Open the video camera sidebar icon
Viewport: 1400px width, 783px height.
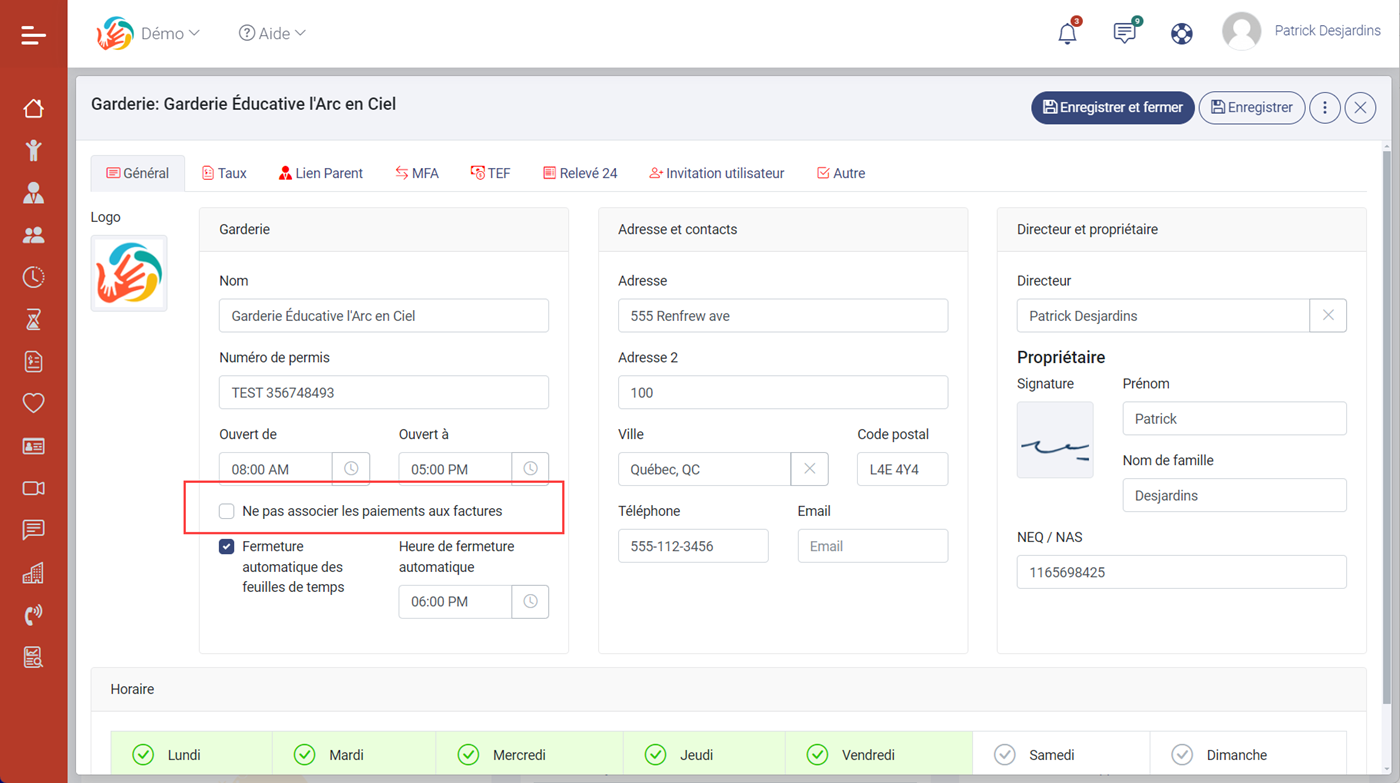point(33,488)
